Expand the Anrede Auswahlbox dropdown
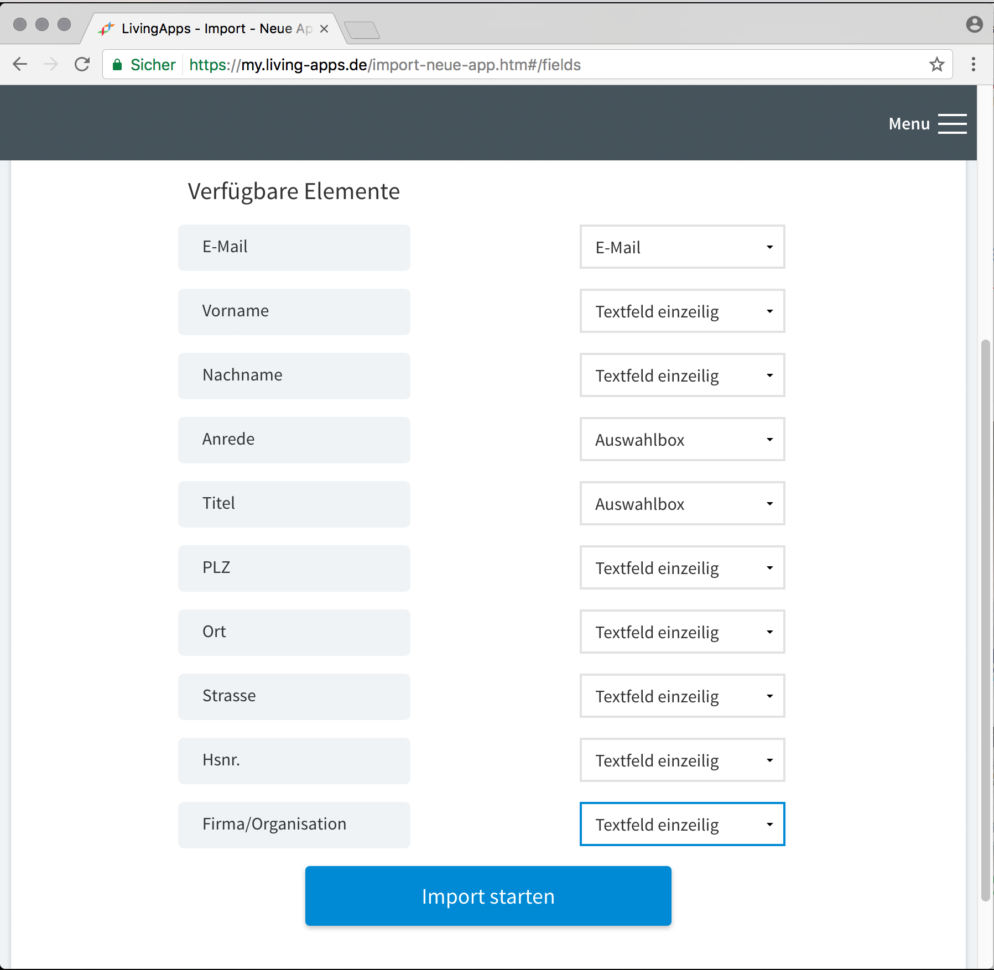994x970 pixels. click(682, 440)
